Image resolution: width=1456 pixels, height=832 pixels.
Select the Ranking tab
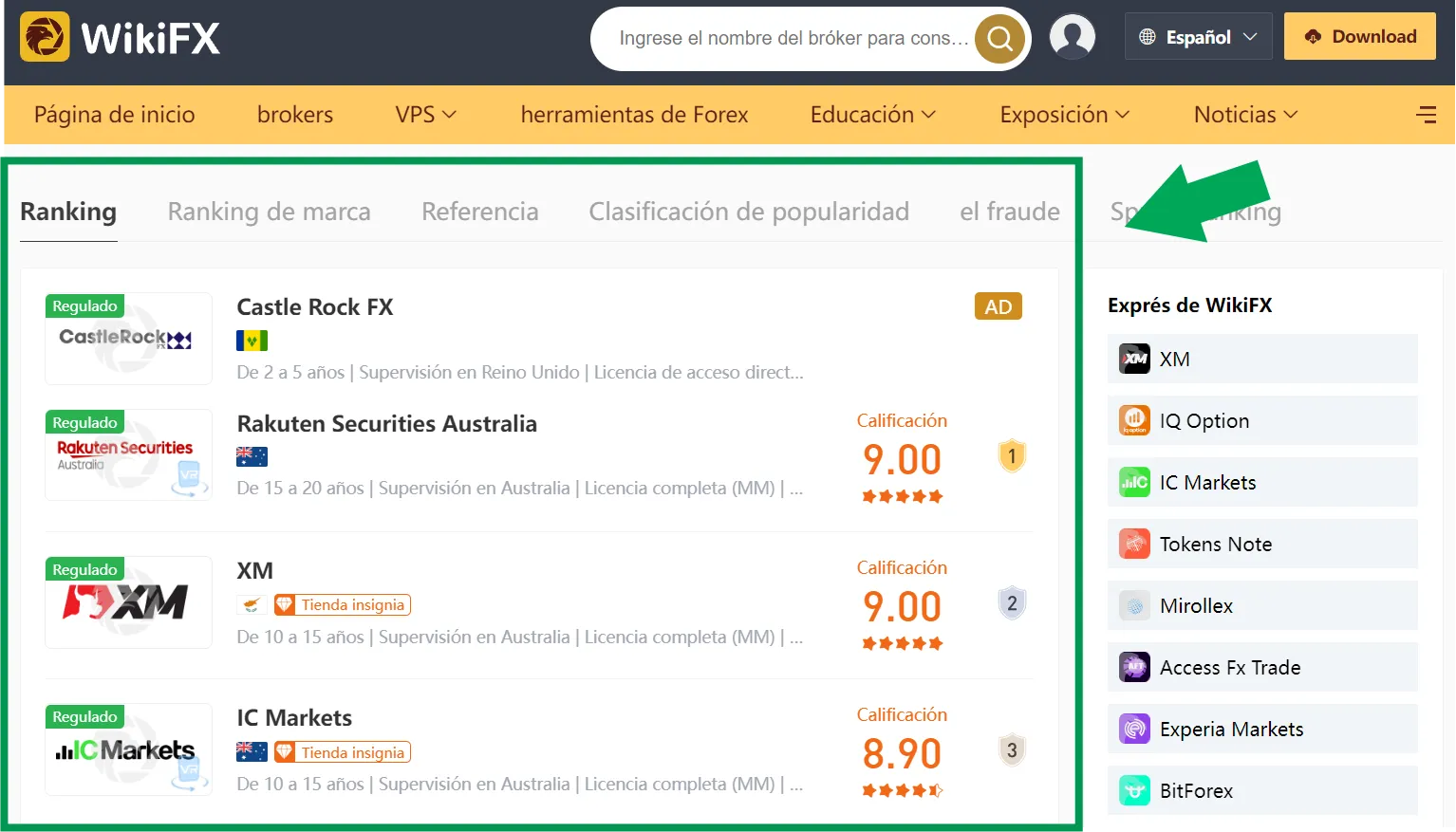(68, 212)
